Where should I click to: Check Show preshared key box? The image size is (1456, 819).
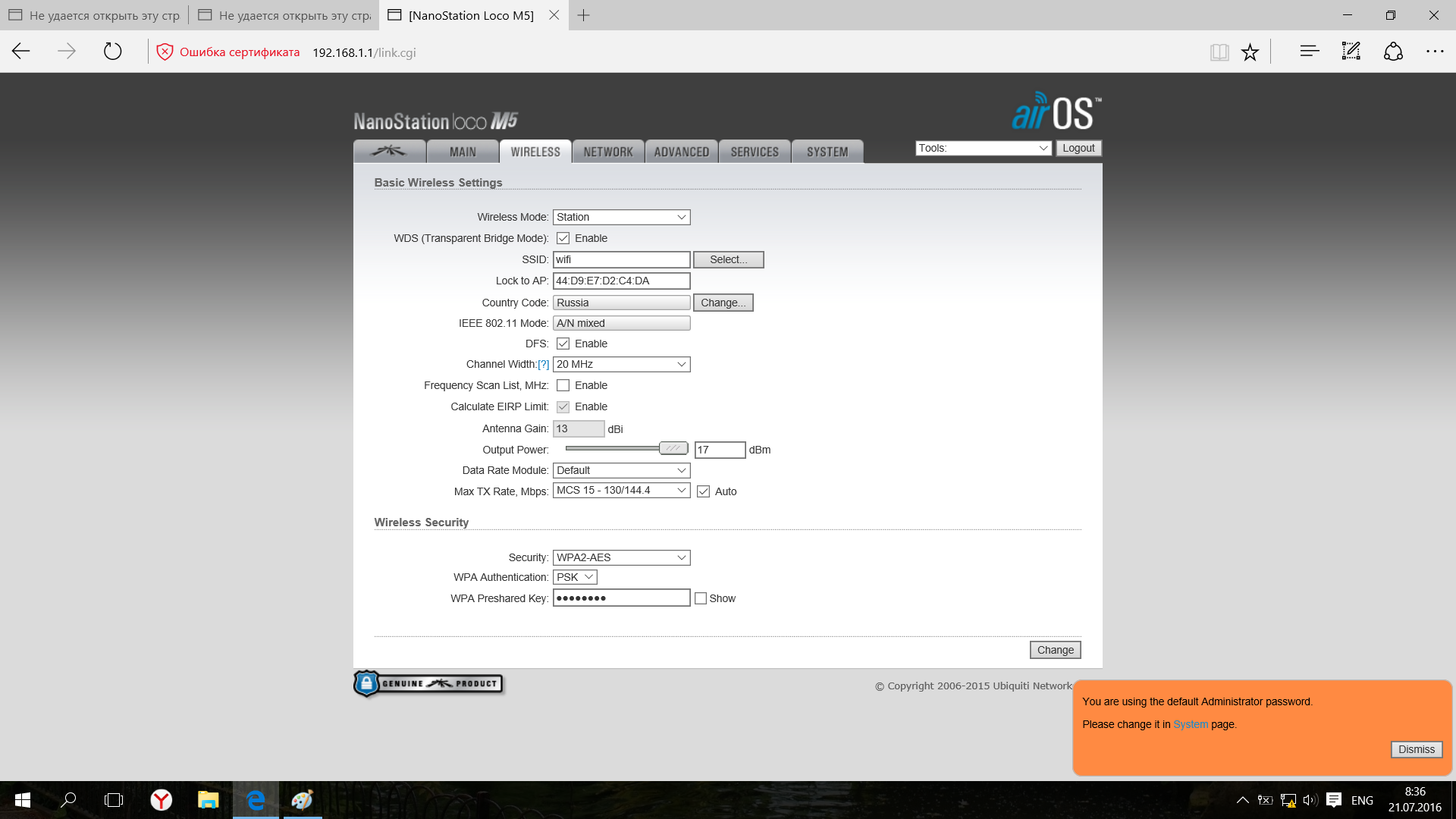(x=701, y=598)
